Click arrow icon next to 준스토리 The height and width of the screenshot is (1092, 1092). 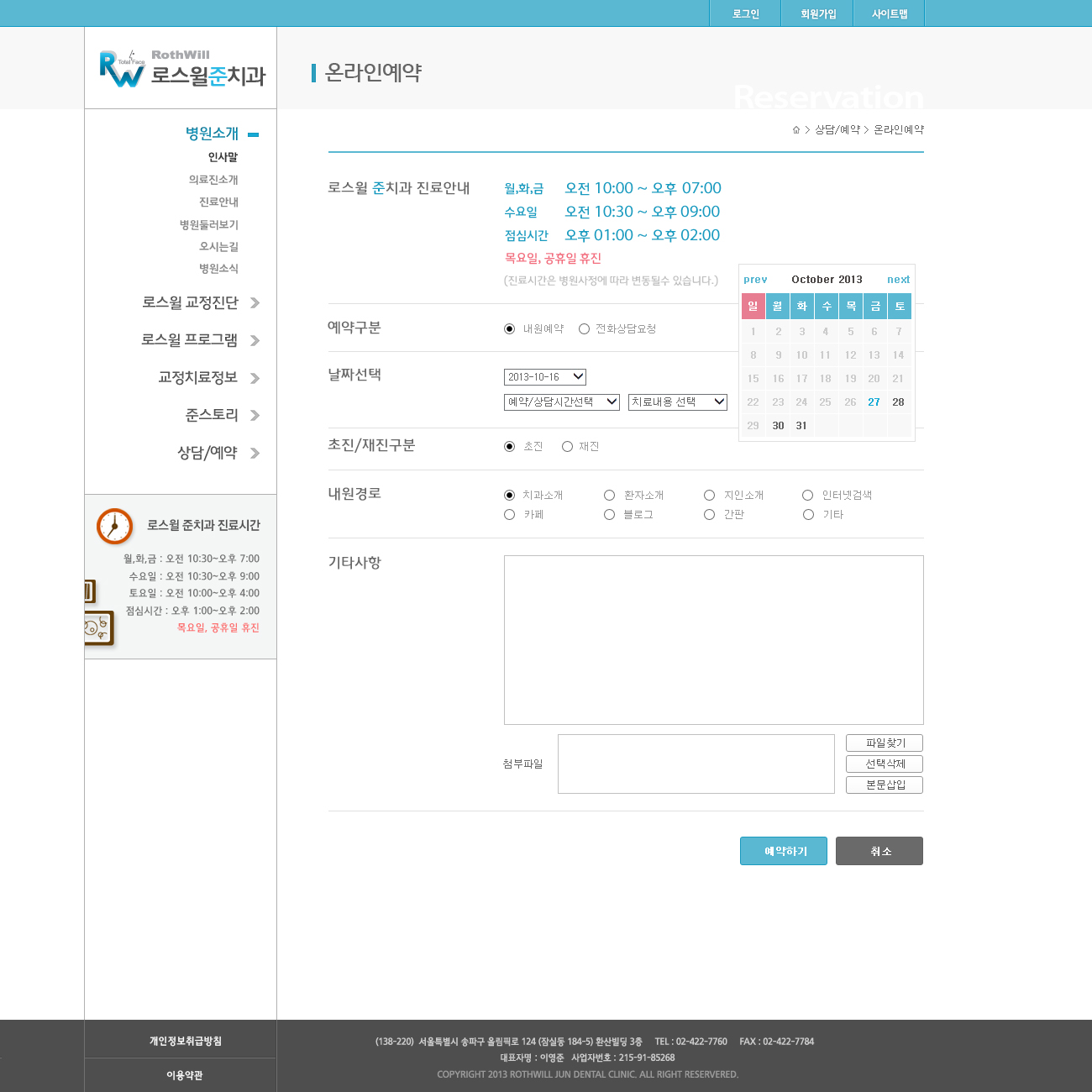click(255, 415)
